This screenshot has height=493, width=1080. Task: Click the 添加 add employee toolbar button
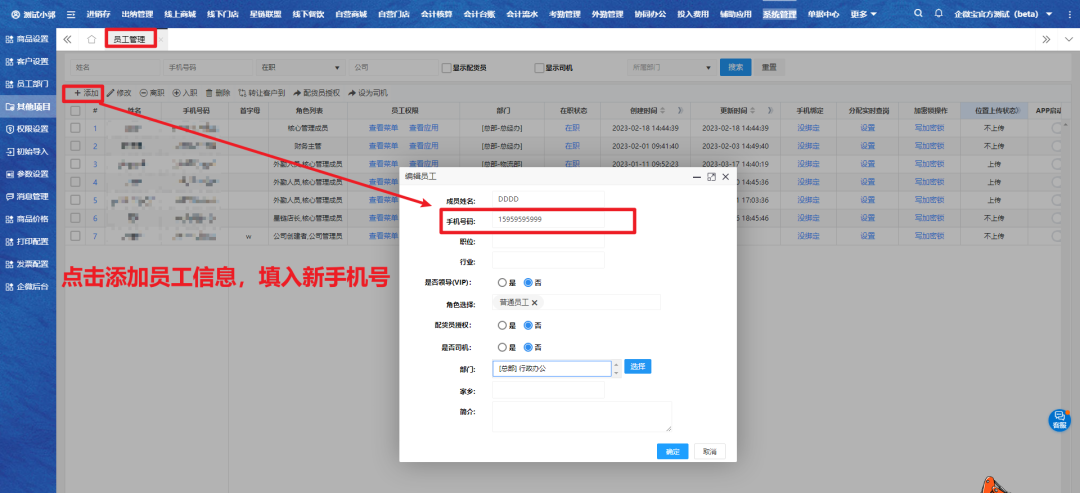[85, 92]
